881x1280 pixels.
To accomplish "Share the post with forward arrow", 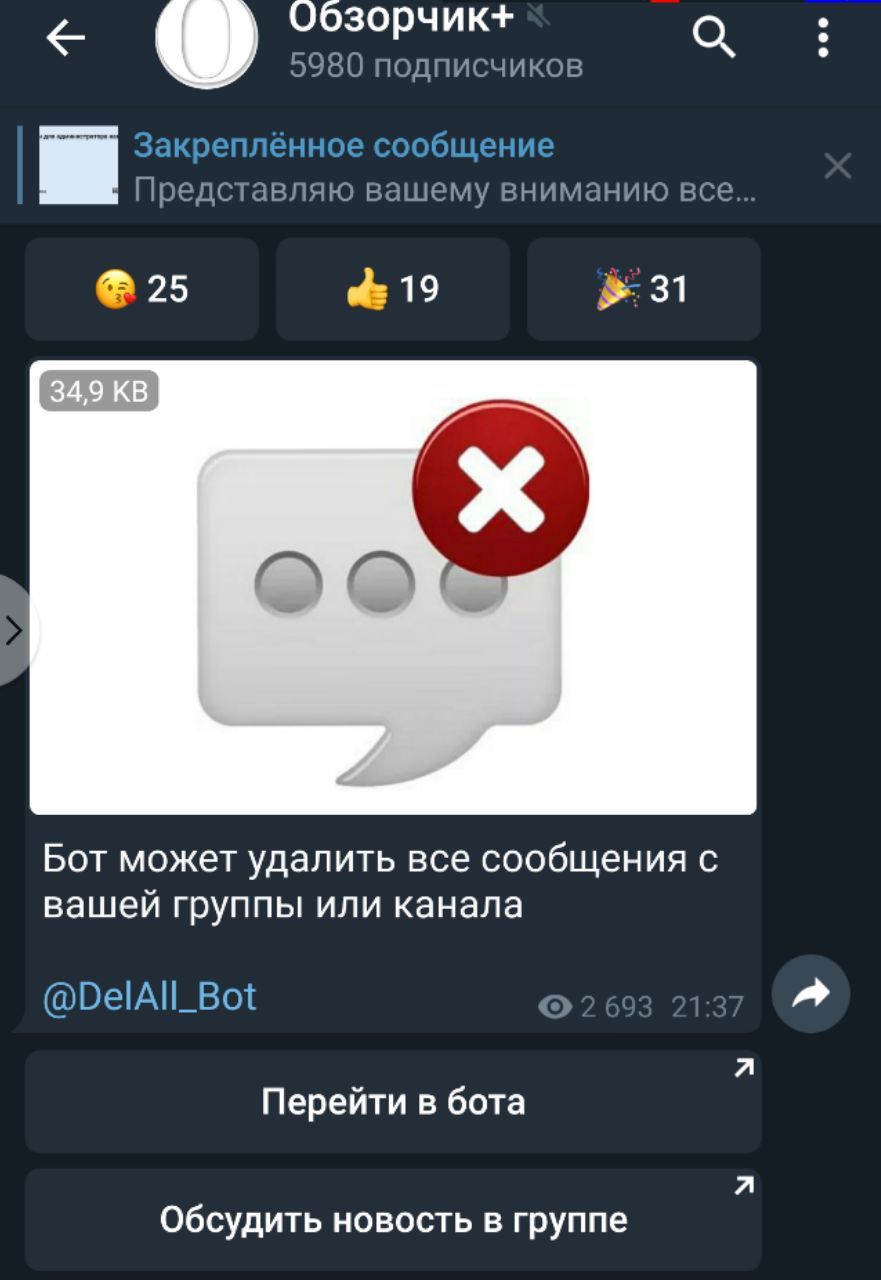I will click(x=811, y=993).
